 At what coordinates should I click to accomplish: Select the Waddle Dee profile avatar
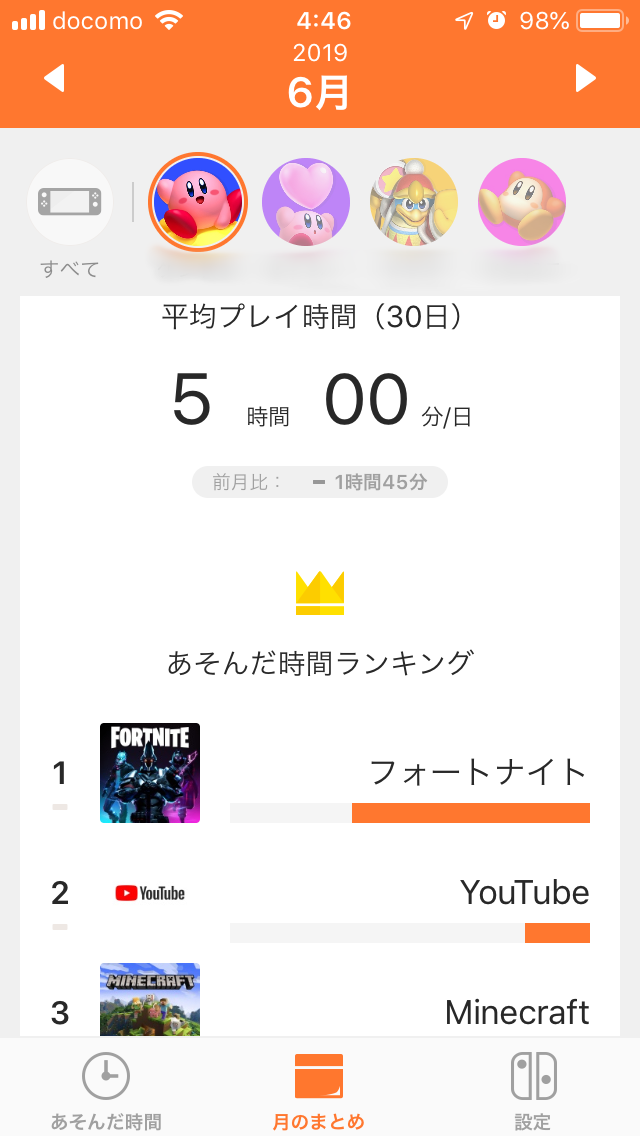[522, 202]
